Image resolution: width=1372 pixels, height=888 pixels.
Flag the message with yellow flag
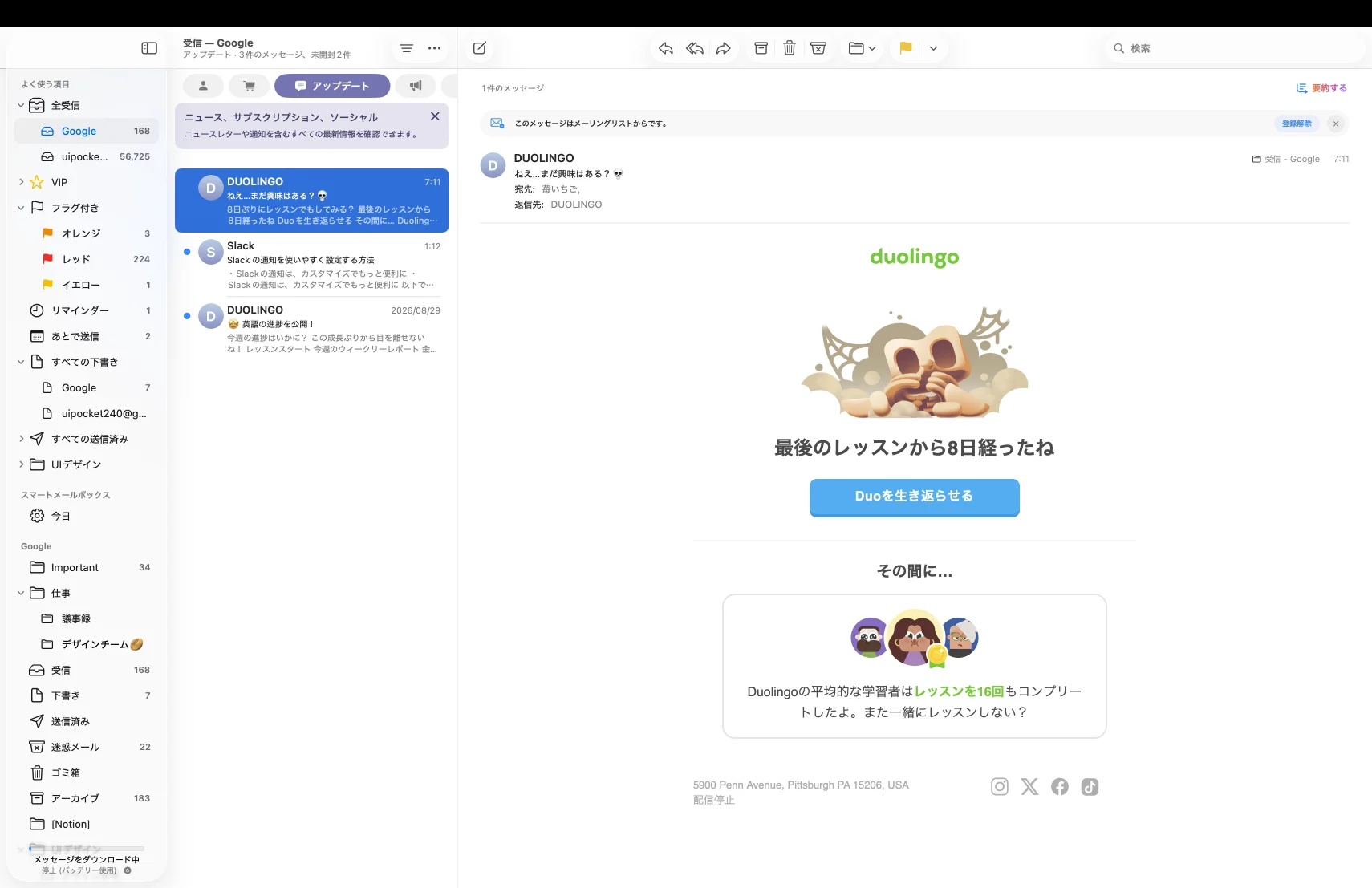click(906, 48)
